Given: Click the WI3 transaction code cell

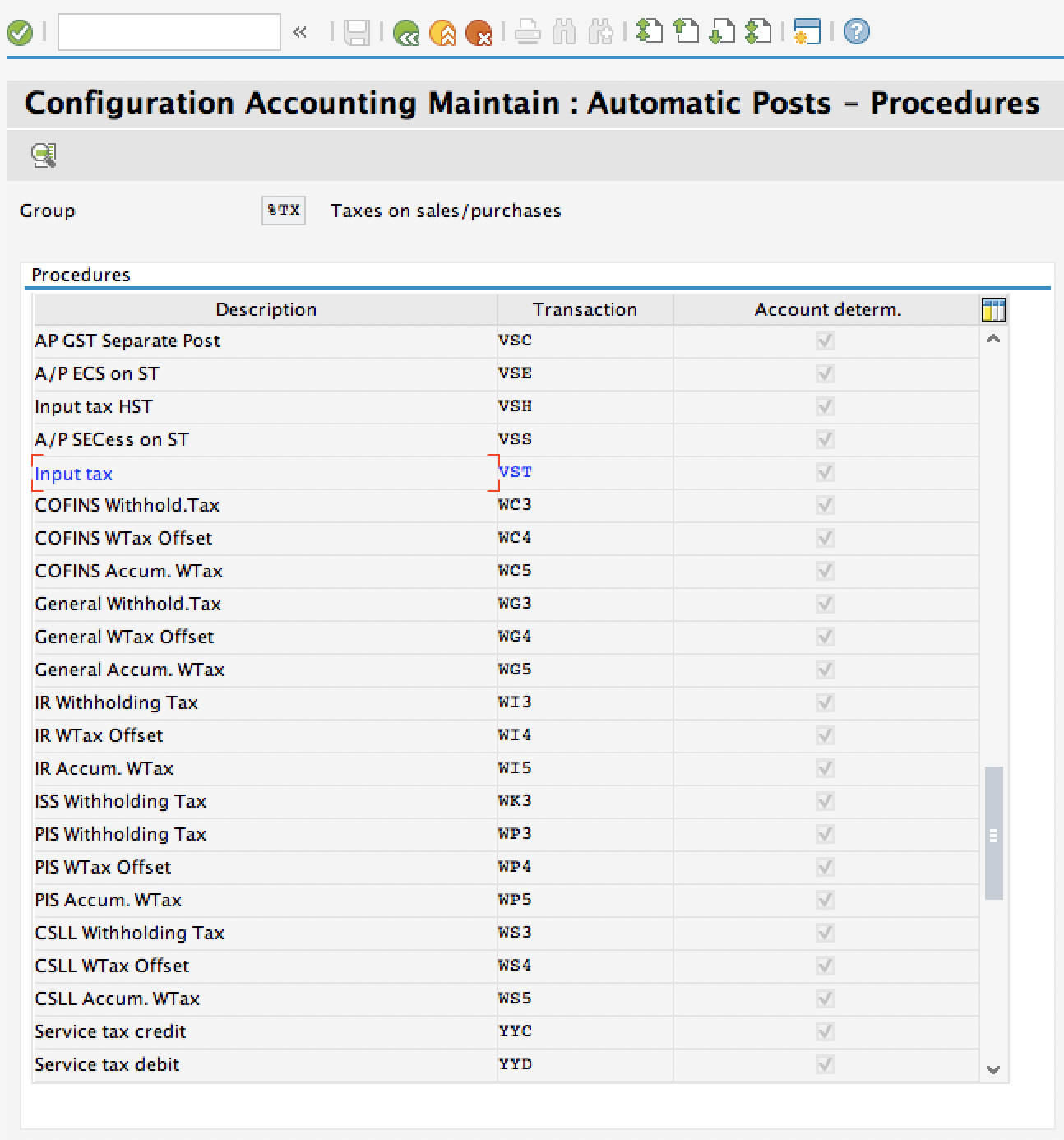Looking at the screenshot, I should coord(585,702).
